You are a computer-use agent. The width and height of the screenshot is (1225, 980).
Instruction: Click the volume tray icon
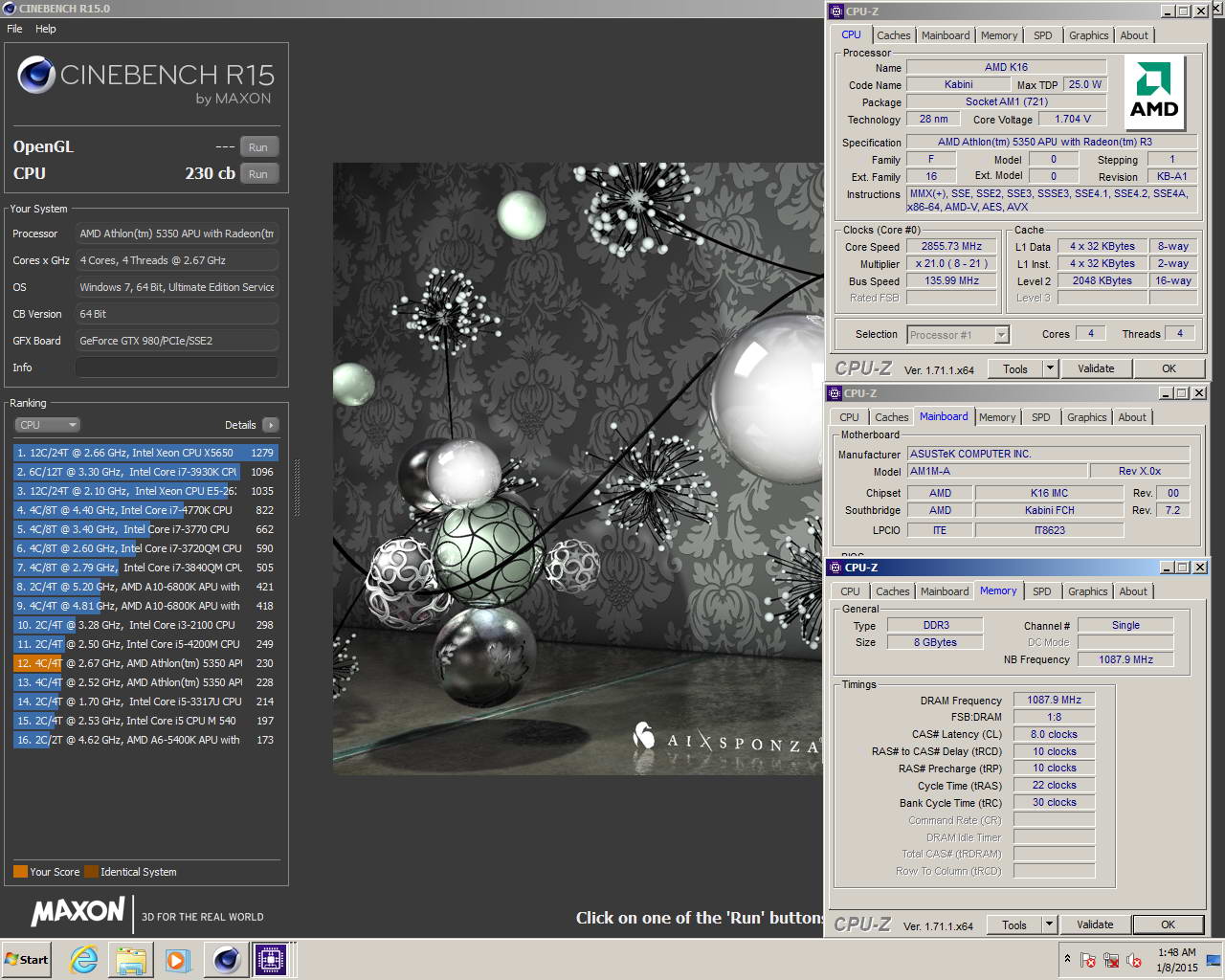tap(1134, 960)
